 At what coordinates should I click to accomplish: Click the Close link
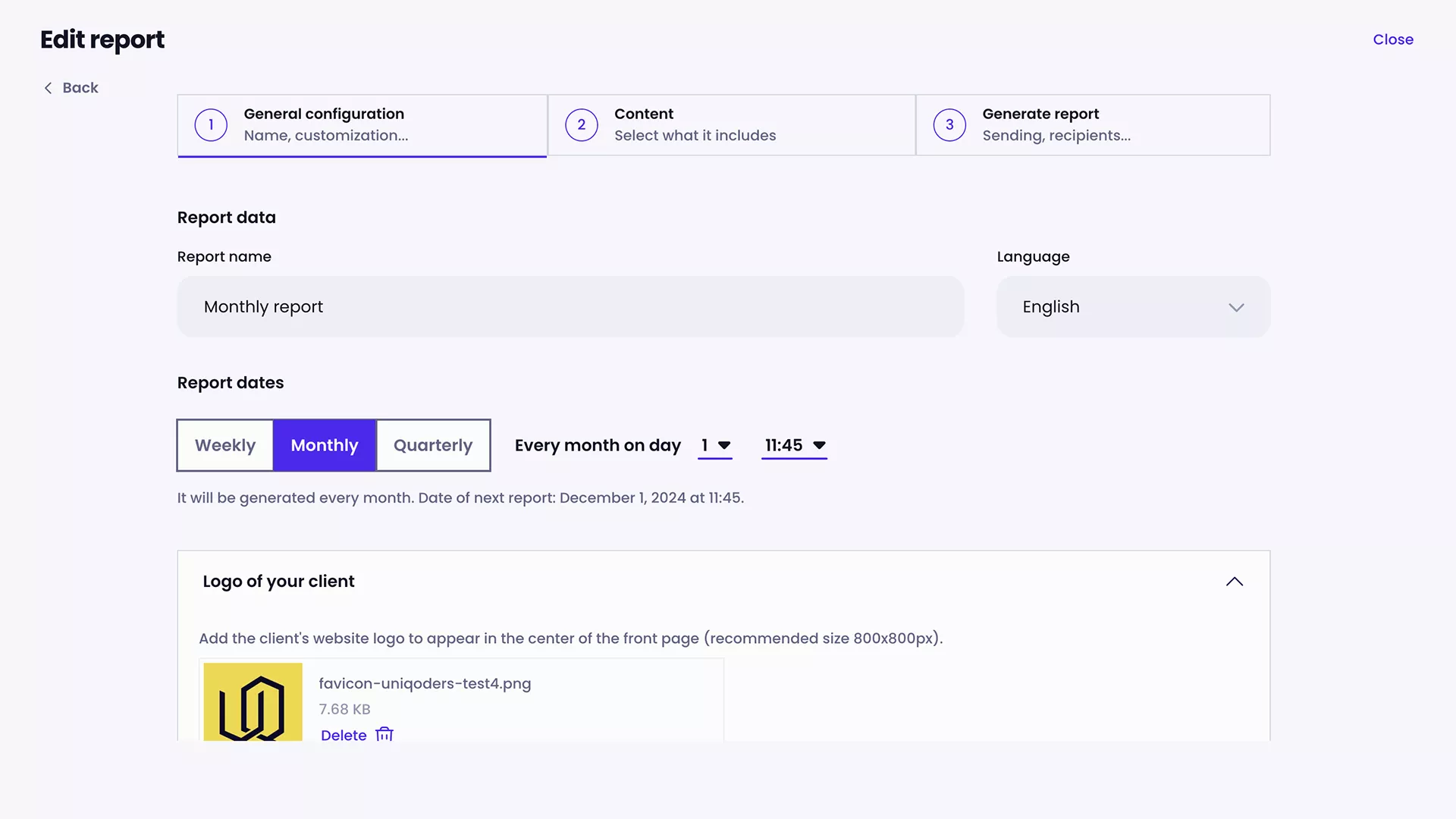pyautogui.click(x=1393, y=39)
